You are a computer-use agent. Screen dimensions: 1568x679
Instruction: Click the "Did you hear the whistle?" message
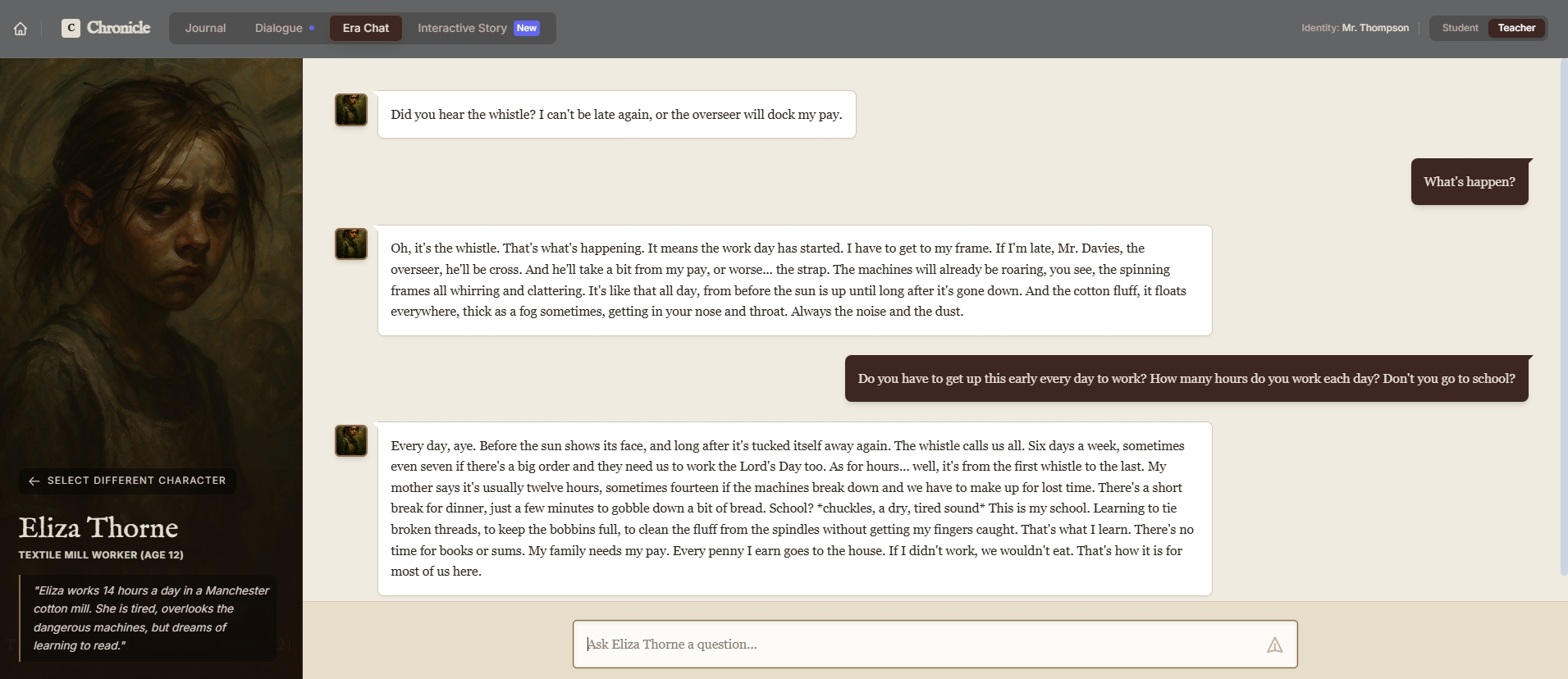coord(616,115)
